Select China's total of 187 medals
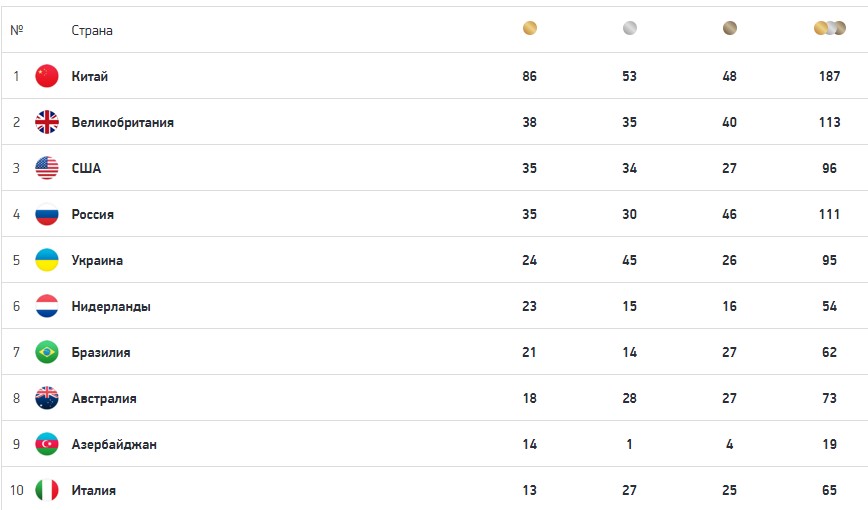Screen dimensions: 868x510 click(x=829, y=76)
